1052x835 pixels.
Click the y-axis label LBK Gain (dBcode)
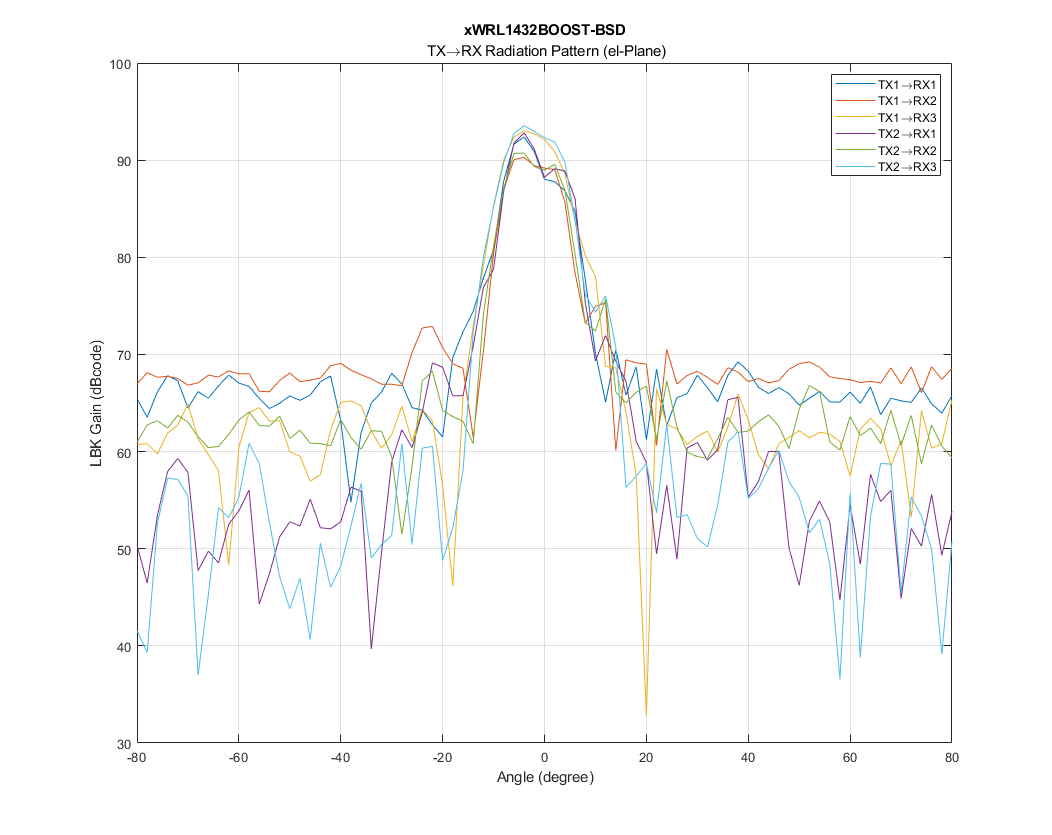pos(97,404)
